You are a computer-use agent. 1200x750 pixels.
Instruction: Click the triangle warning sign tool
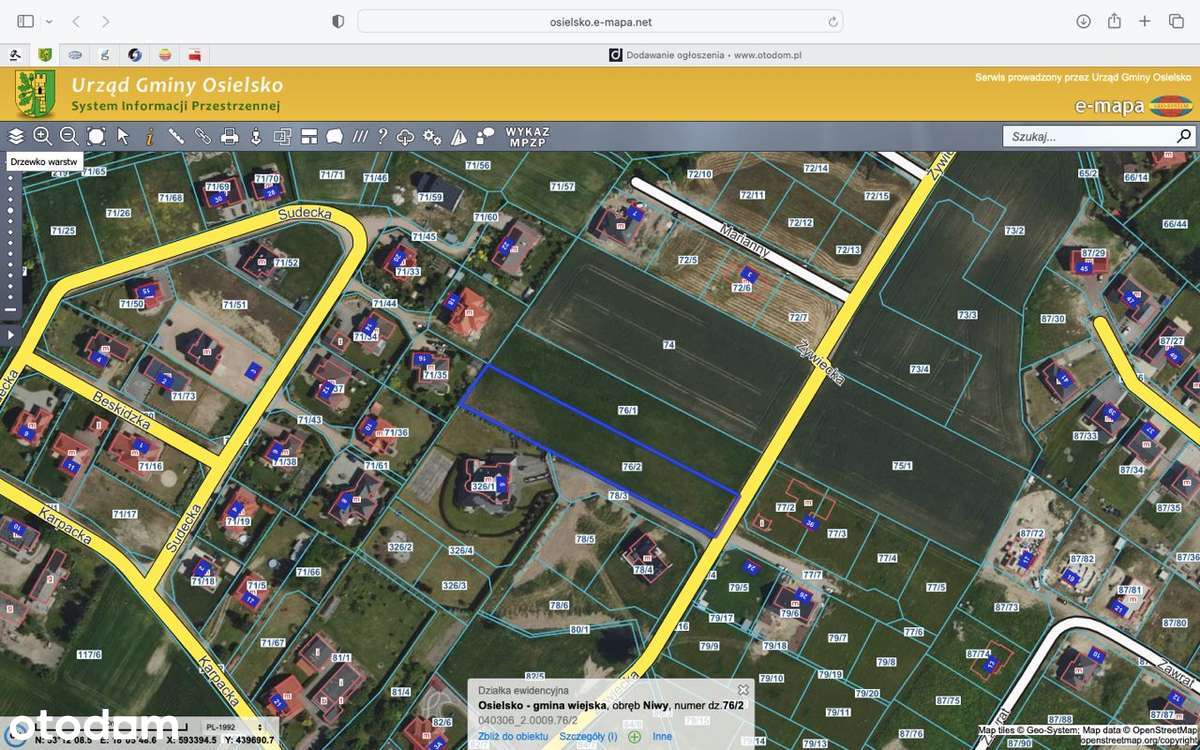(459, 136)
